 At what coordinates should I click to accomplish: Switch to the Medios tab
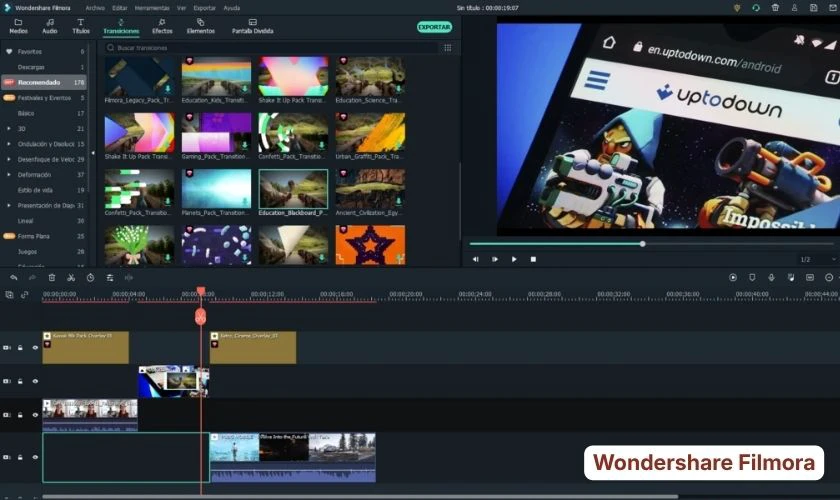click(18, 26)
